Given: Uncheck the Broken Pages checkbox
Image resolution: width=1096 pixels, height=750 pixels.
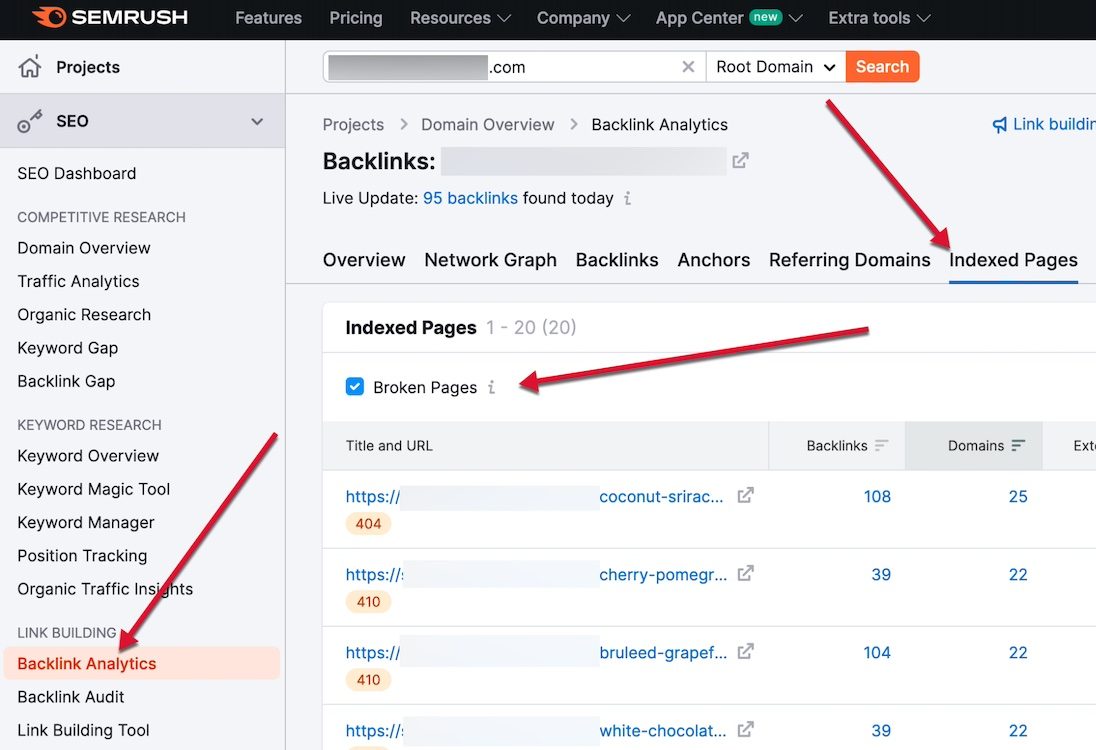Looking at the screenshot, I should click(x=355, y=387).
